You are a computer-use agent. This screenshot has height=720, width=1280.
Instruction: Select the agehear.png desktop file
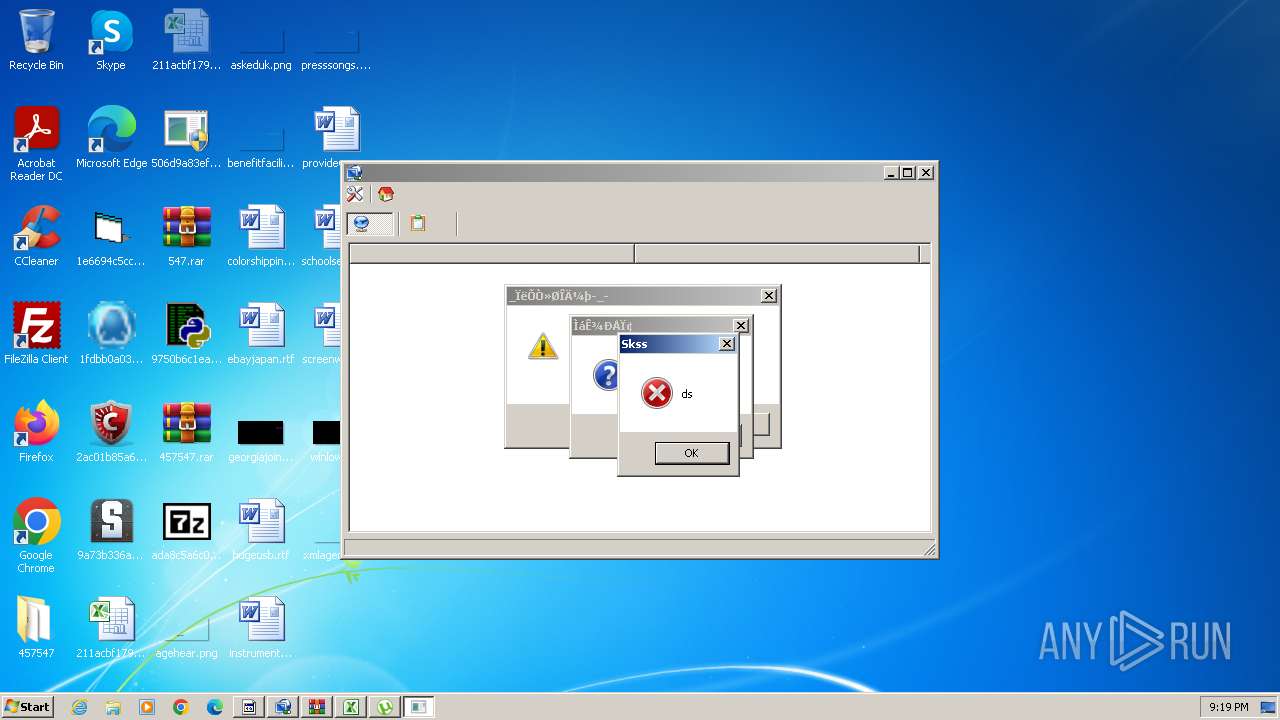186,638
